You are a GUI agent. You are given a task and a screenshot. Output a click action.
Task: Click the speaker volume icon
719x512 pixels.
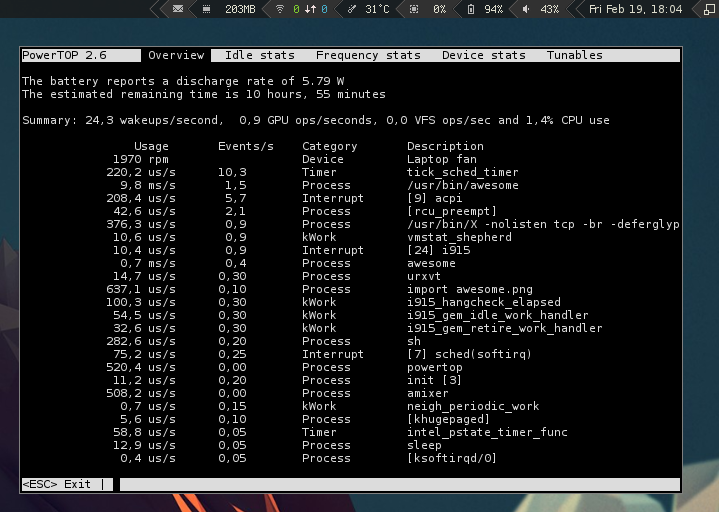[x=526, y=9]
